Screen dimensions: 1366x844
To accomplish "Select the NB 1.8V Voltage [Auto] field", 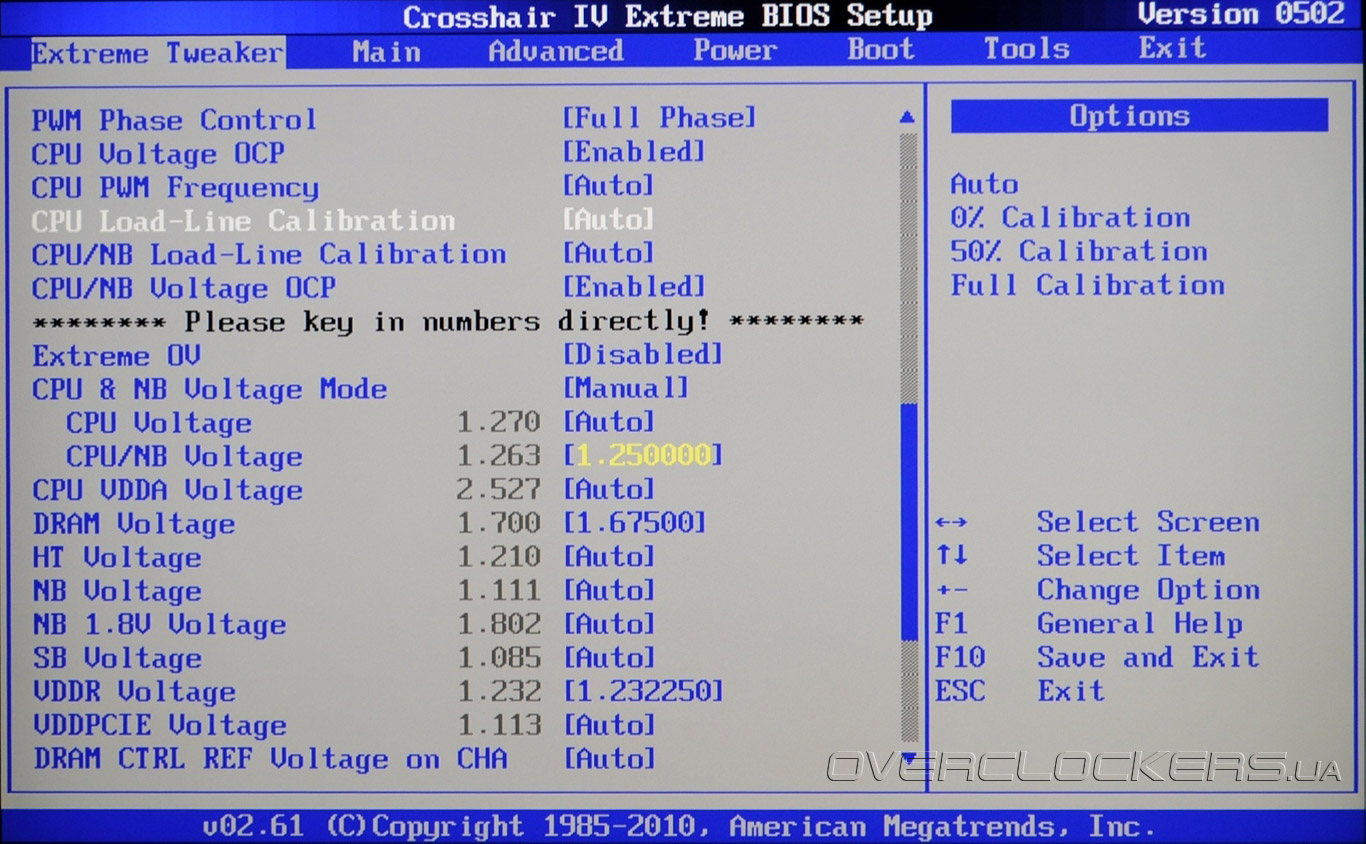I will click(x=608, y=624).
